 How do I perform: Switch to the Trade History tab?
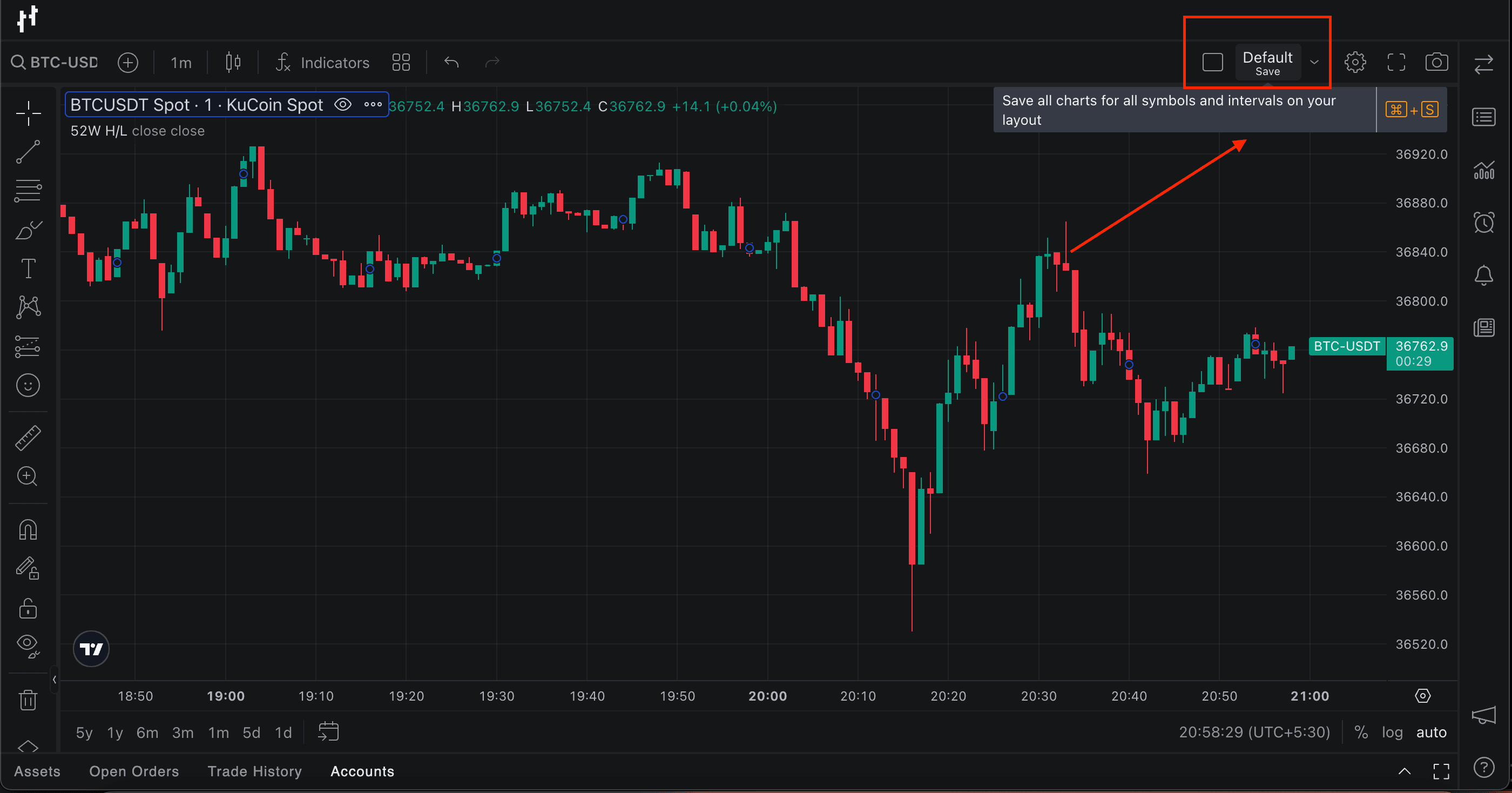point(254,772)
